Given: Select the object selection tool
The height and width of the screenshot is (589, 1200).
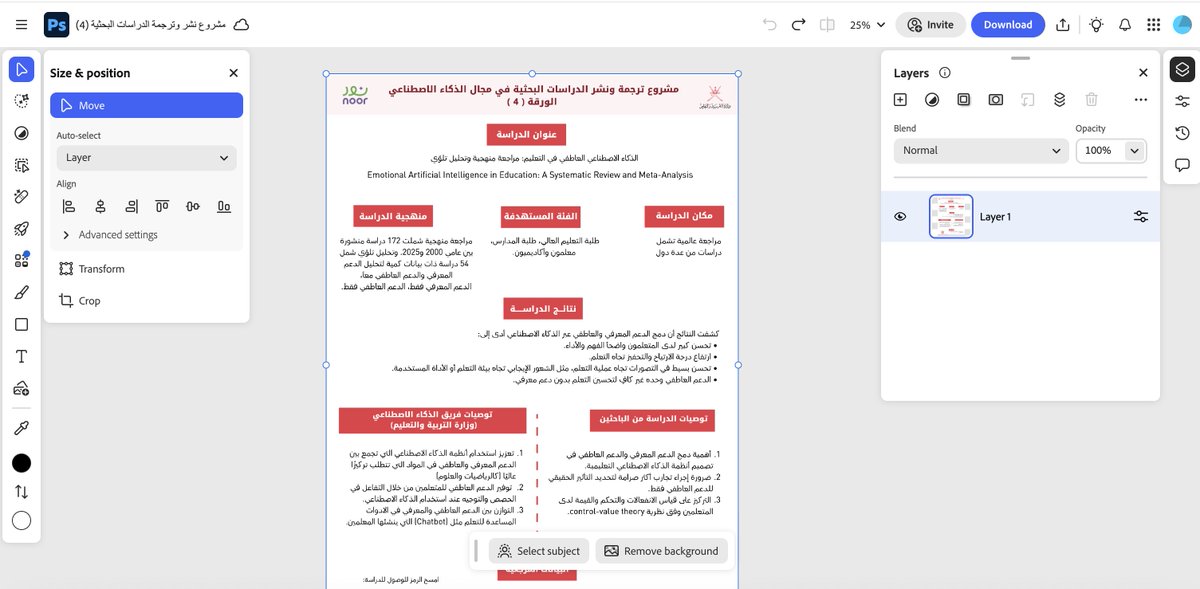Looking at the screenshot, I should point(21,165).
